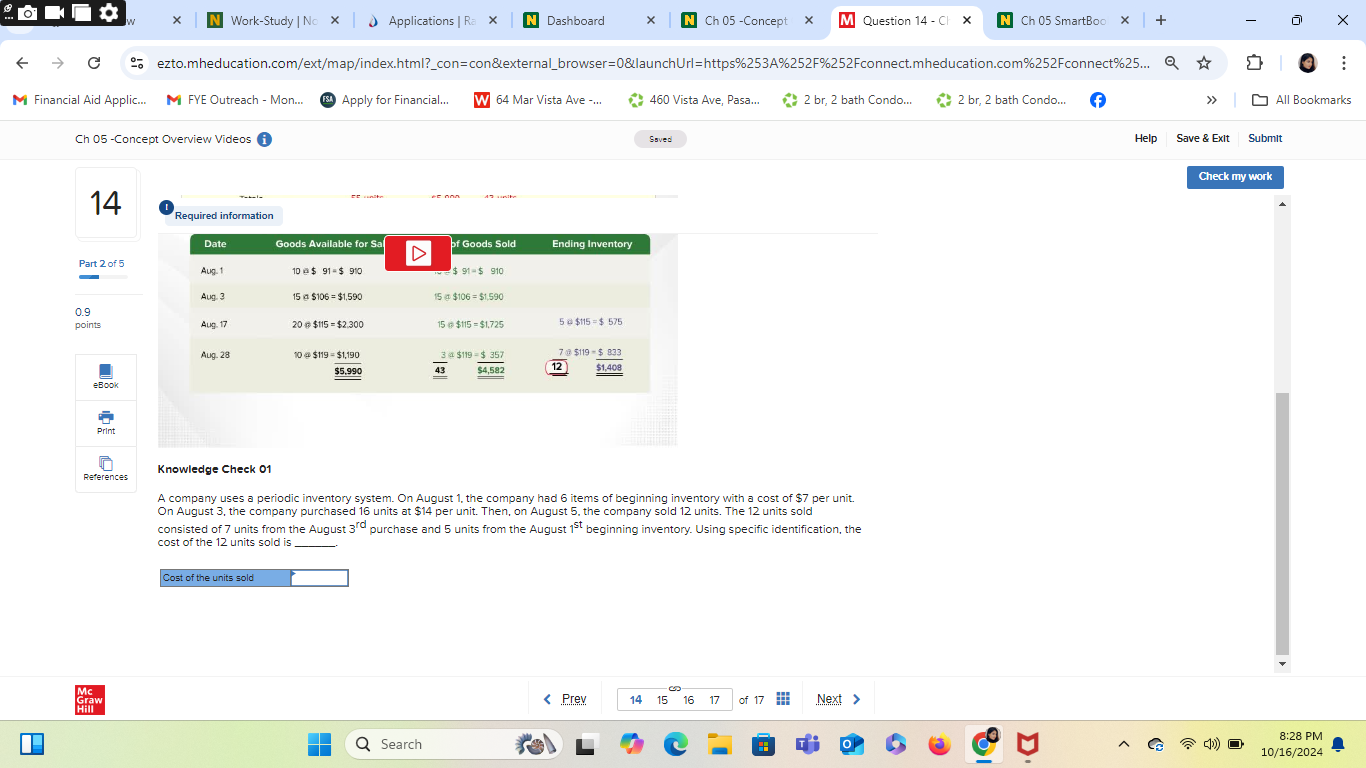This screenshot has width=1366, height=768.
Task: Select the Question 14 tab
Action: coord(904,20)
